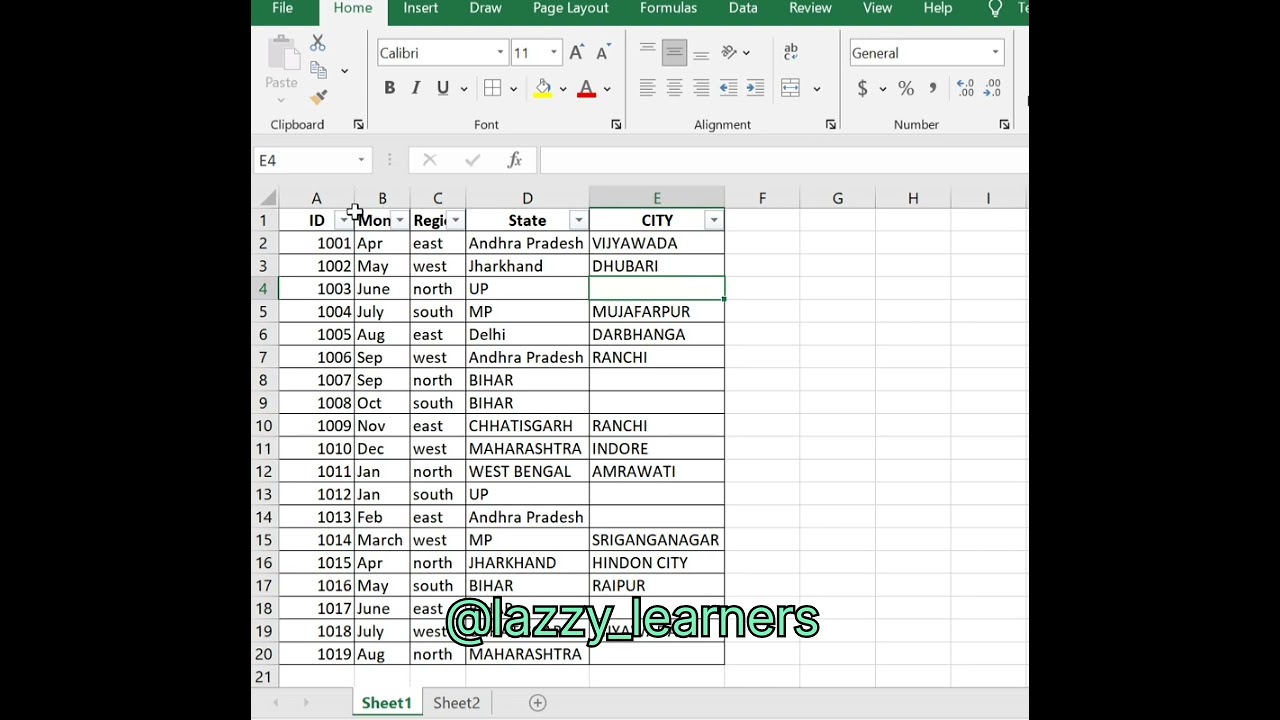Click Decrease Decimal icon
Image resolution: width=1280 pixels, height=720 pixels.
pyautogui.click(x=992, y=88)
